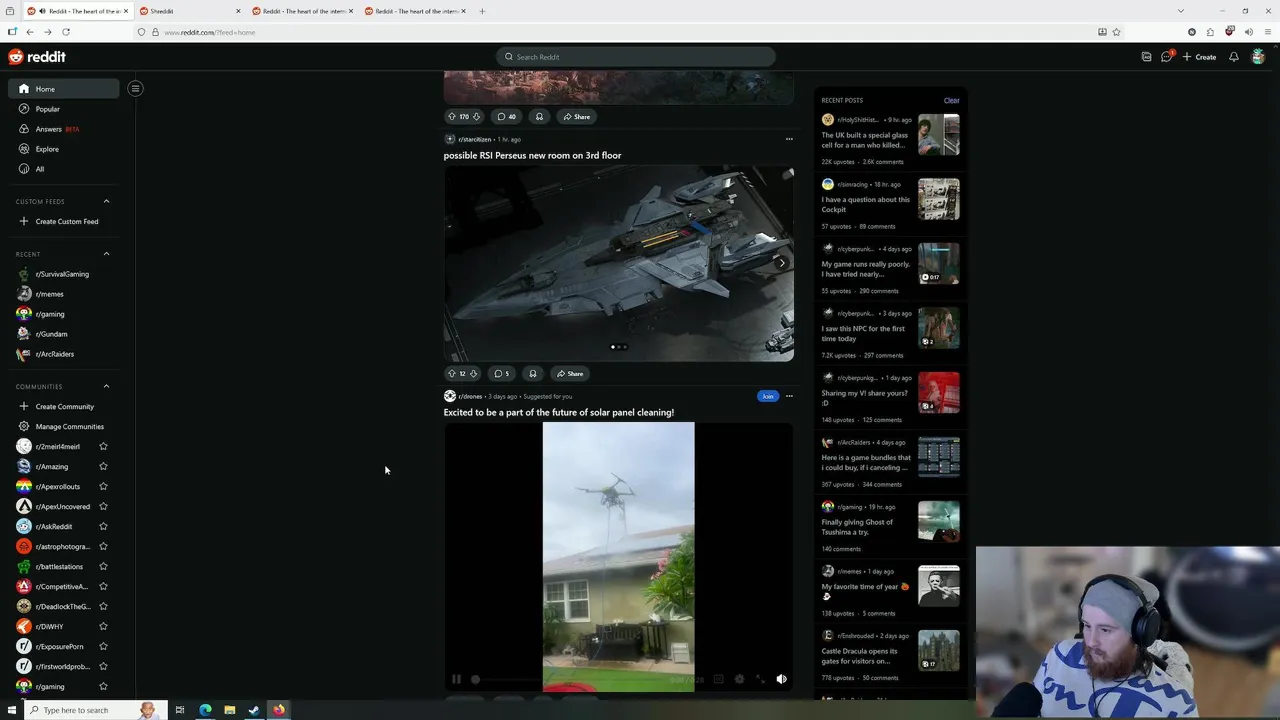The height and width of the screenshot is (720, 1280).
Task: Favorite the r/battlestations community star
Action: (103, 566)
